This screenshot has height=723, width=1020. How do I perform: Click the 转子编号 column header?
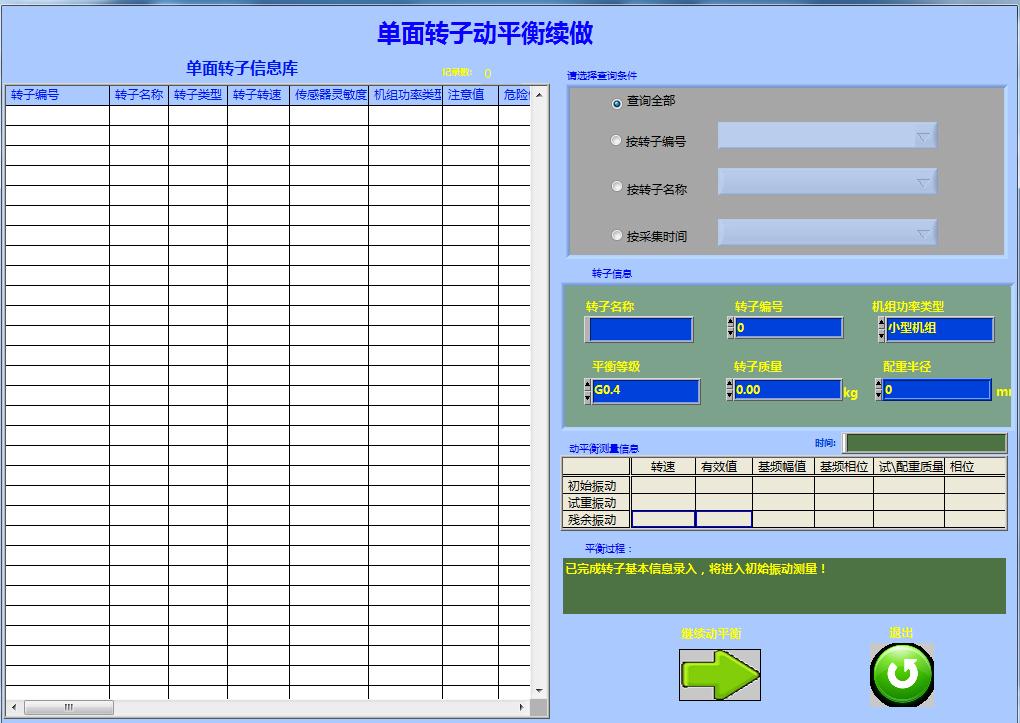pyautogui.click(x=53, y=97)
